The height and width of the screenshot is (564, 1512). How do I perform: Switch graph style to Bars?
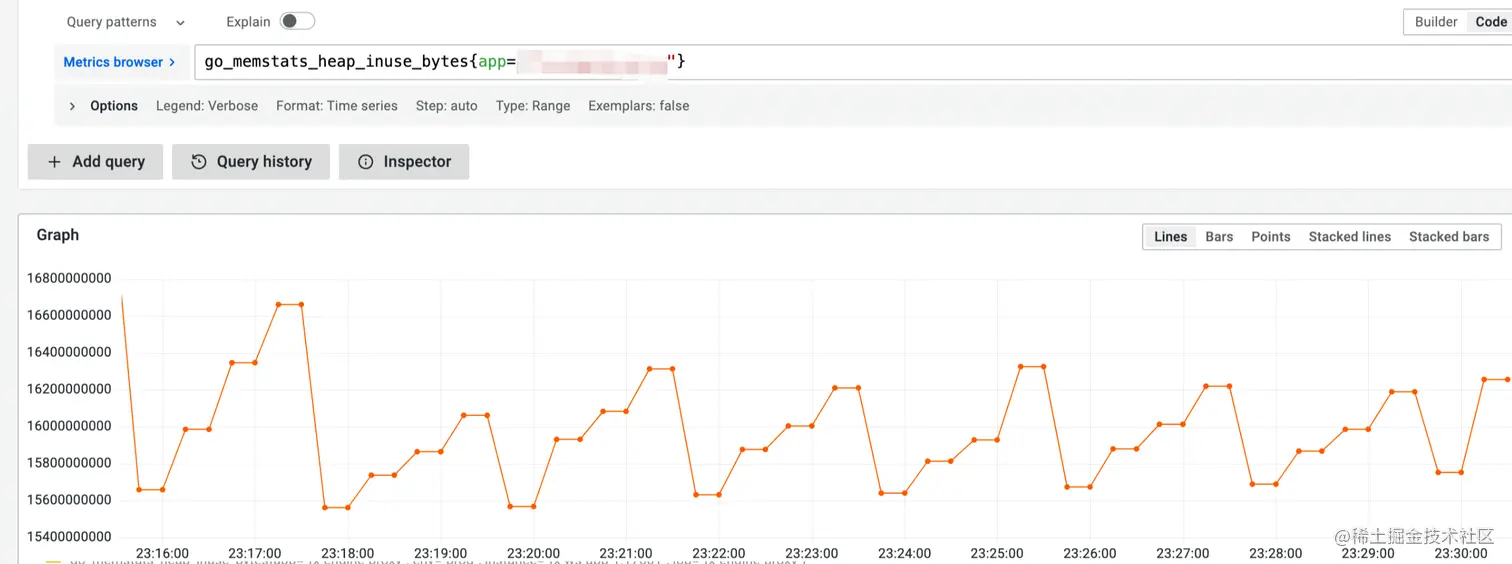(x=1219, y=237)
